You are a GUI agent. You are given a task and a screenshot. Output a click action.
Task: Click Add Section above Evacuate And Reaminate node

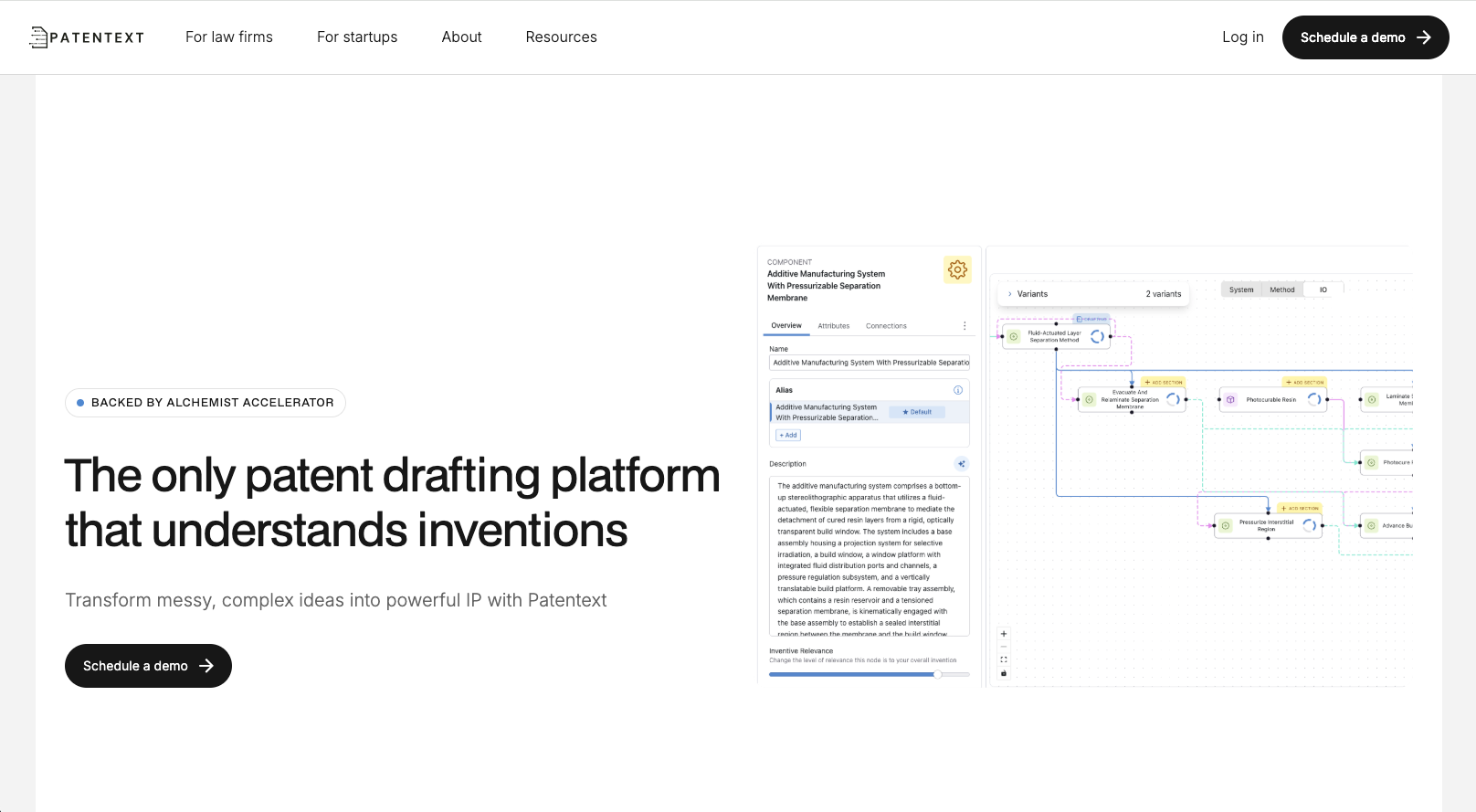(x=1164, y=383)
